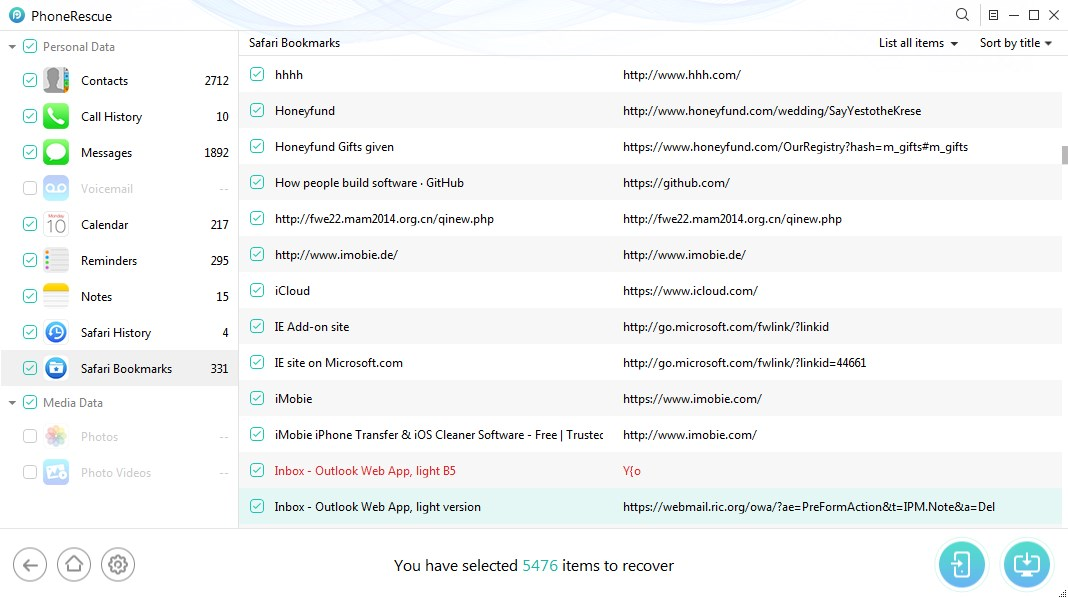Click the Photo Videos icon
Screen dimensions: 1068x598
click(56, 473)
